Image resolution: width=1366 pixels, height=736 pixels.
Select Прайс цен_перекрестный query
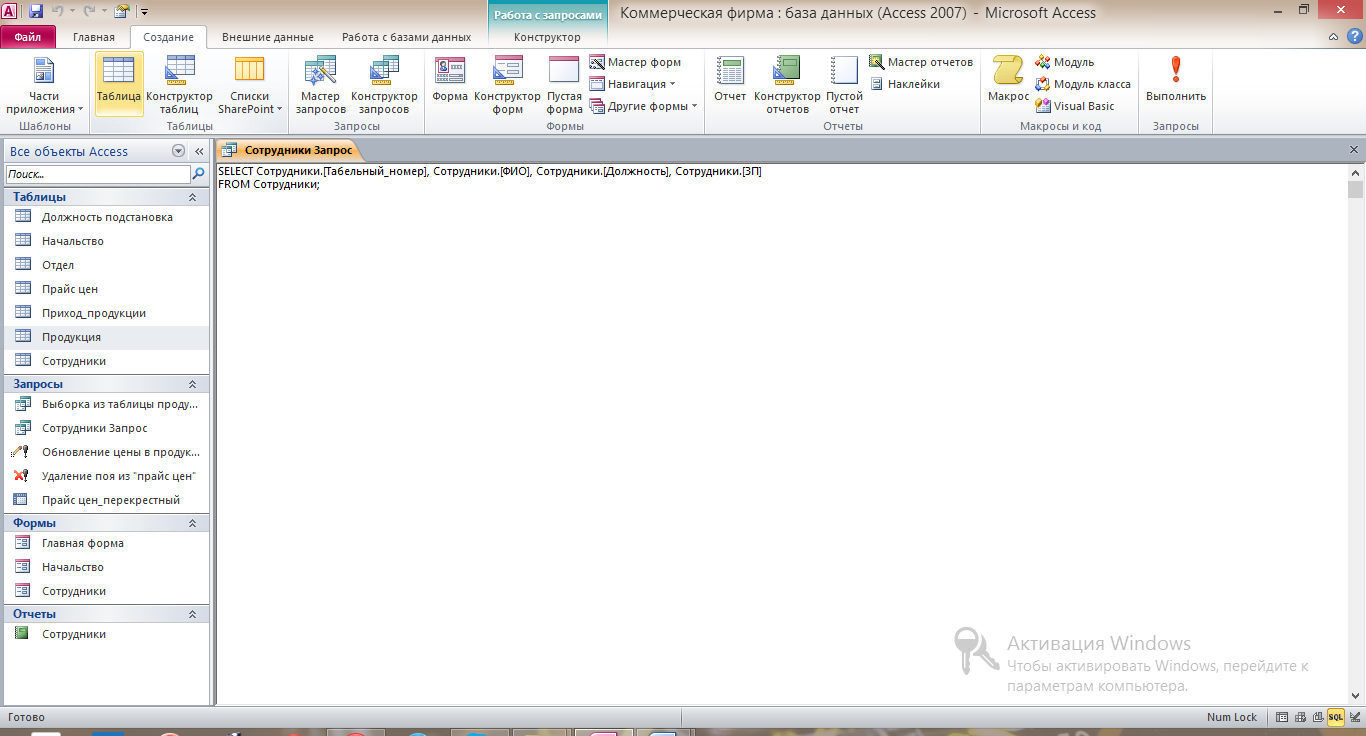pyautogui.click(x=107, y=500)
